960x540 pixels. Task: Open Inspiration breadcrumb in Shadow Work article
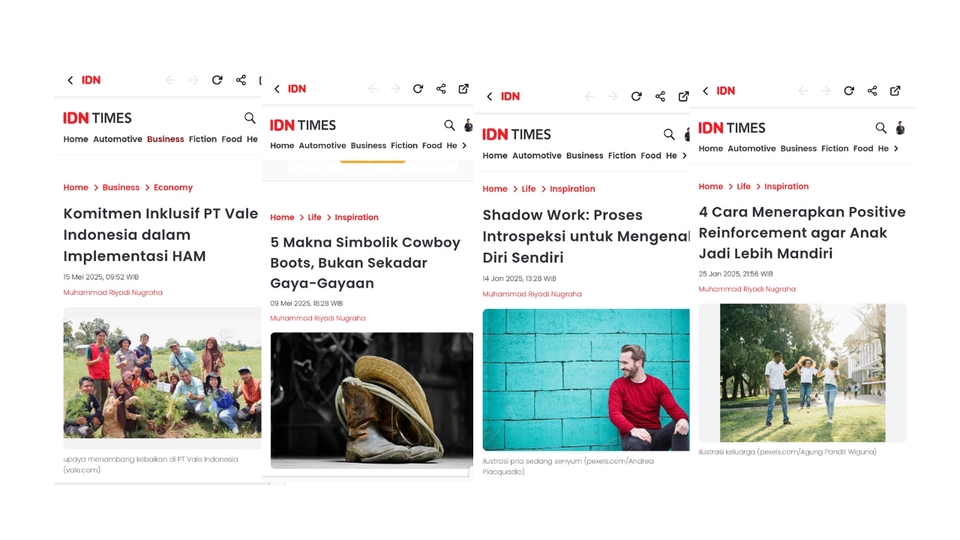[572, 189]
